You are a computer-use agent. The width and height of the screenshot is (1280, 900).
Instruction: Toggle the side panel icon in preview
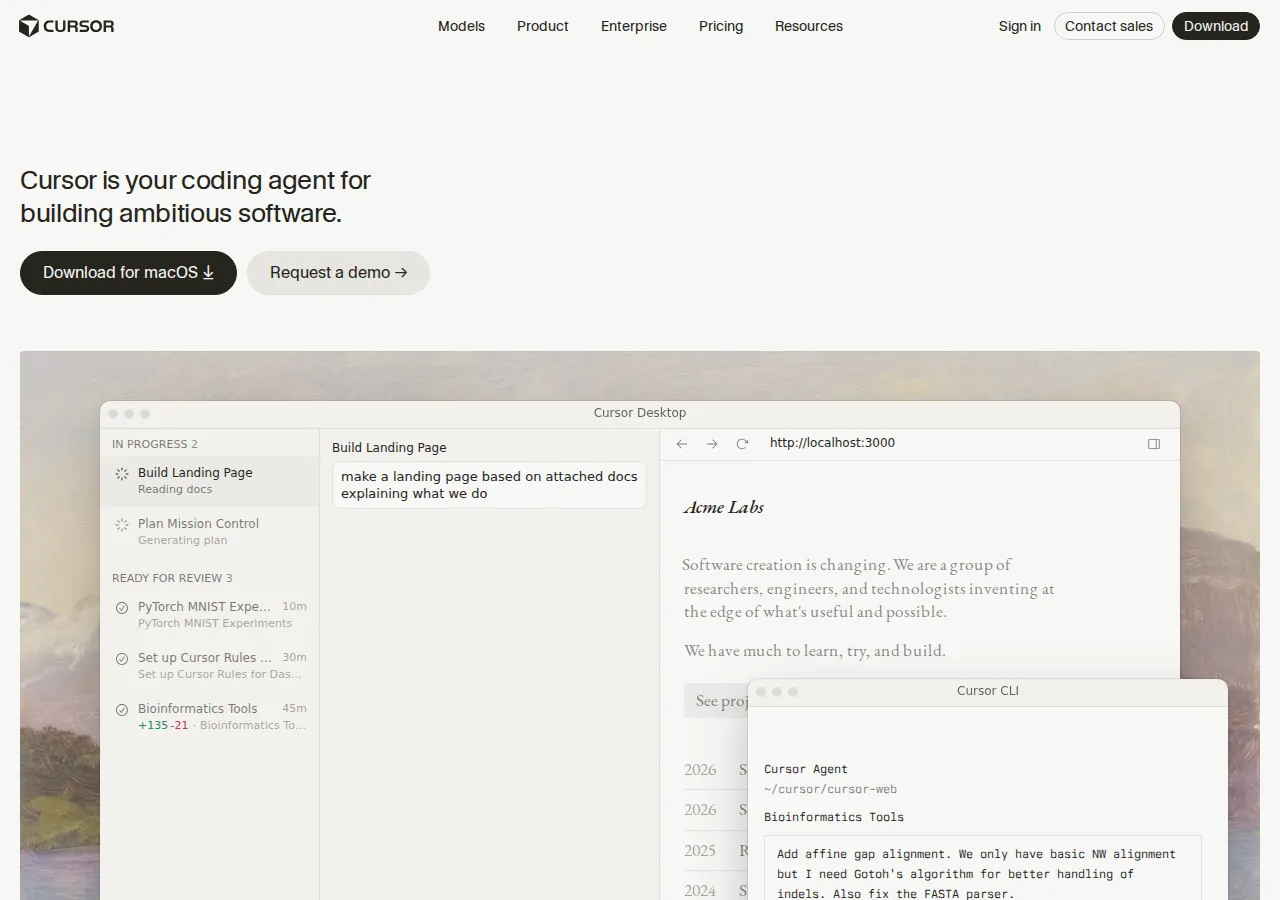(x=1154, y=444)
